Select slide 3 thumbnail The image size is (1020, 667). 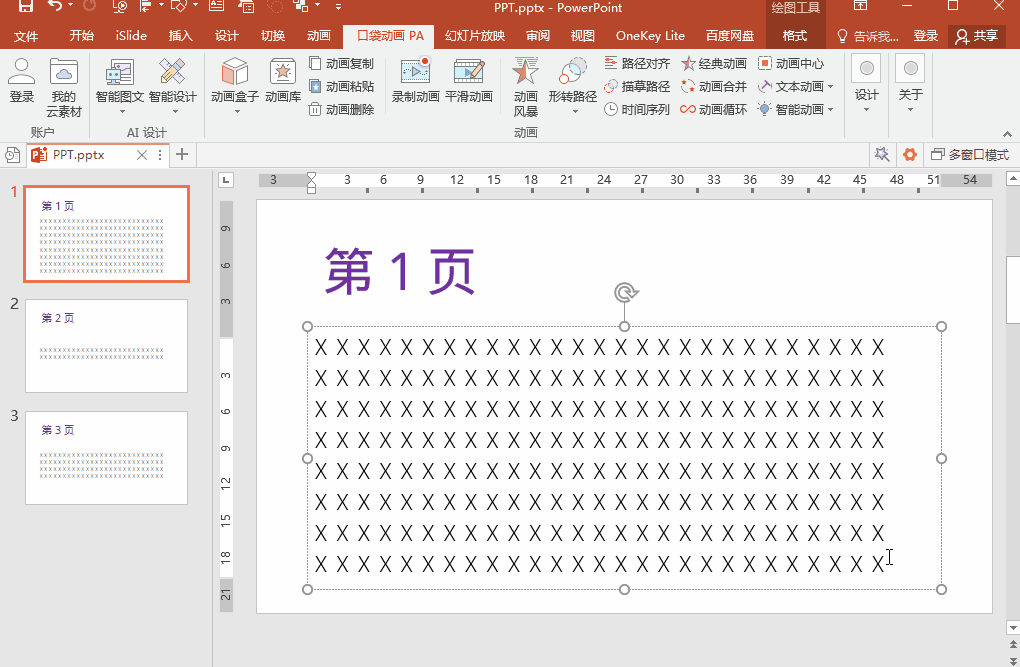[106, 457]
